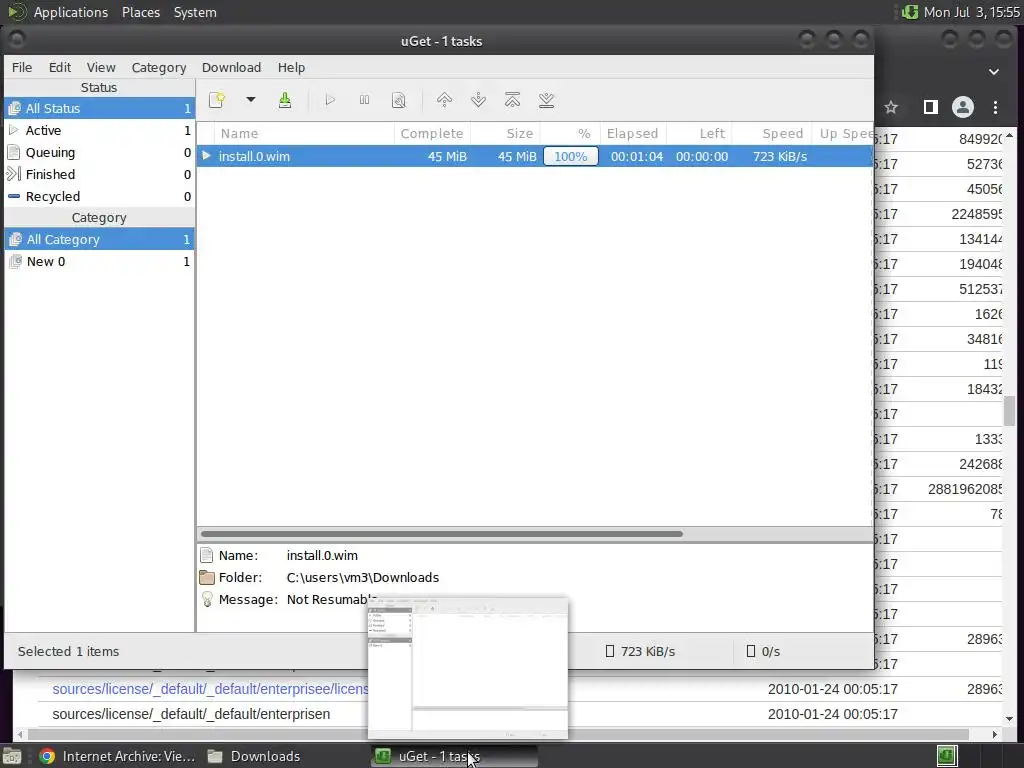Click the horizontal scrollbar of download list
The height and width of the screenshot is (768, 1024).
click(x=442, y=534)
